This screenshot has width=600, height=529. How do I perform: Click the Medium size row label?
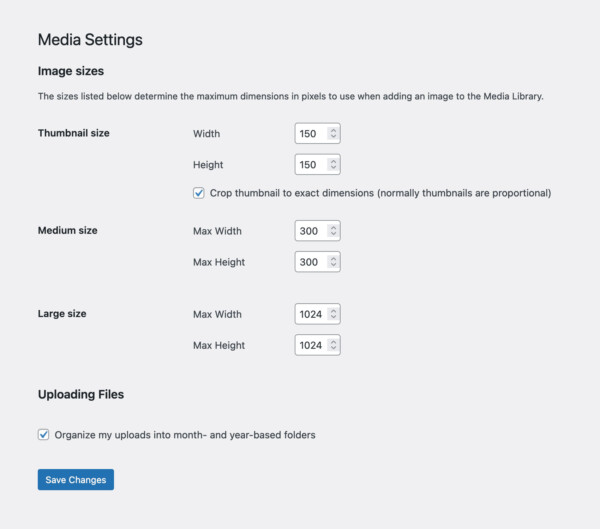(x=67, y=230)
